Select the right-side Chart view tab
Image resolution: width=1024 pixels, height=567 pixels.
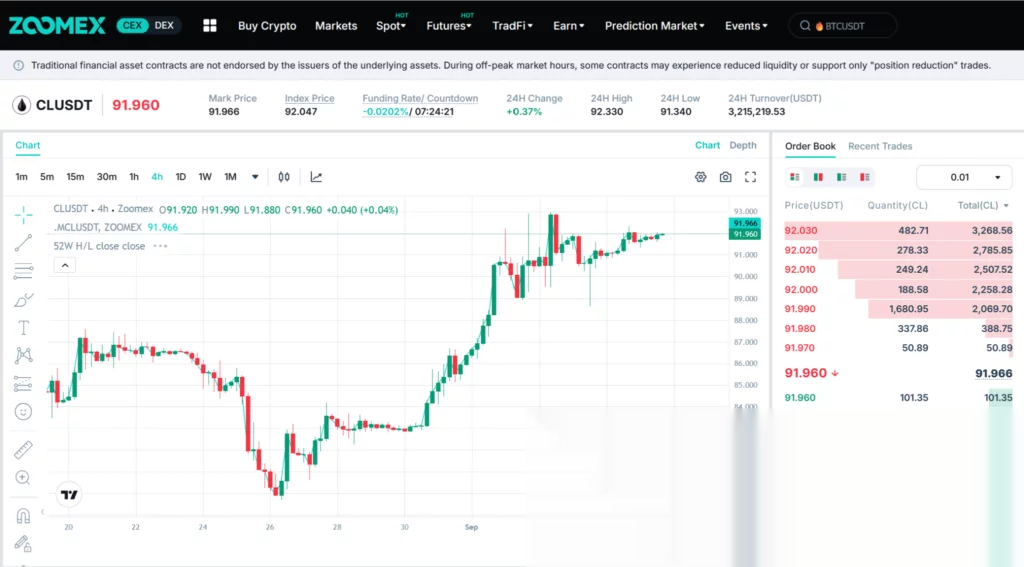click(707, 145)
